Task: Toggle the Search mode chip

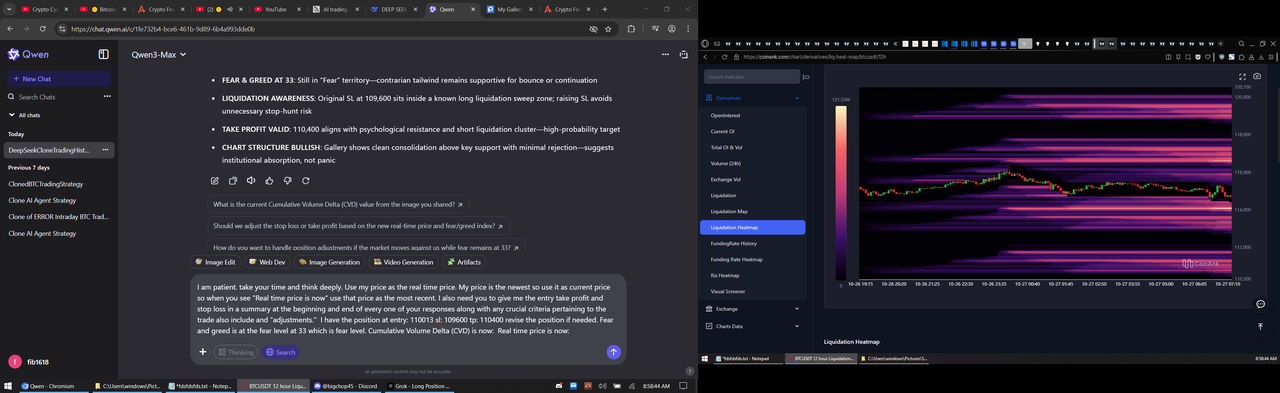Action: [x=280, y=352]
